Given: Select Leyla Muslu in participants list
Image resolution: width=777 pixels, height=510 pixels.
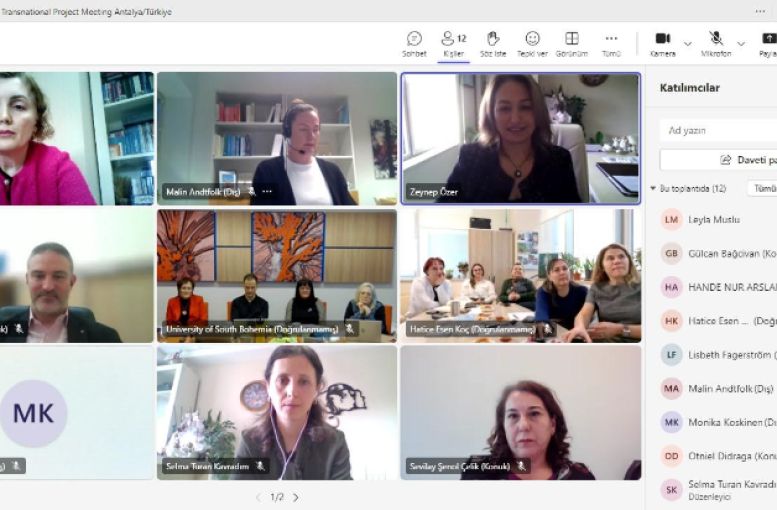Looking at the screenshot, I should click(714, 220).
